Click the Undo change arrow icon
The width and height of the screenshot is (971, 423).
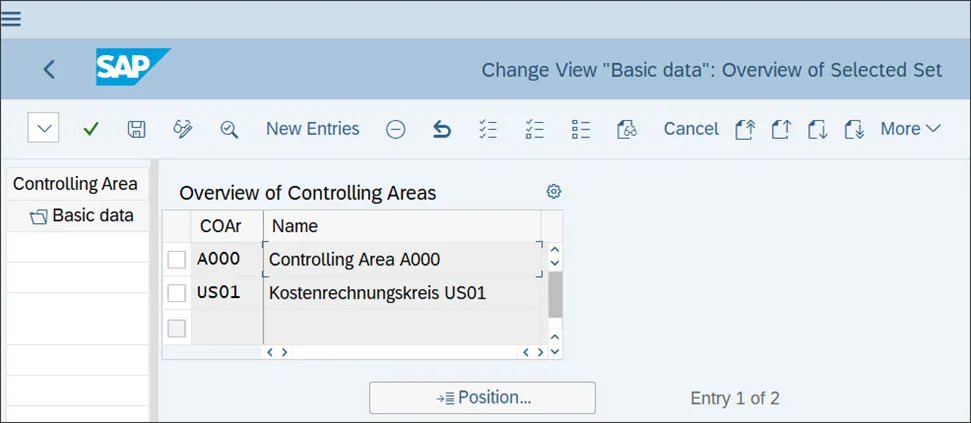point(441,129)
